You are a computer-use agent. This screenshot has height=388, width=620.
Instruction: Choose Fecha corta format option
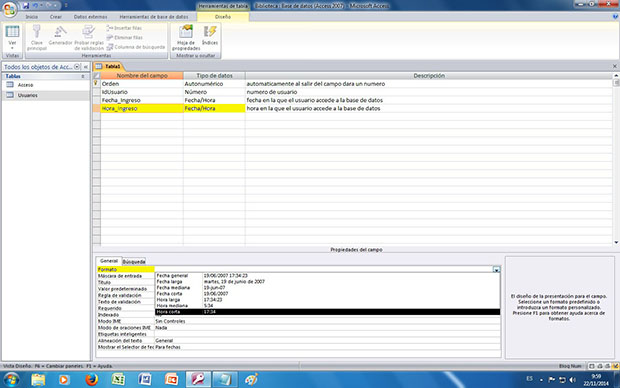coord(327,294)
